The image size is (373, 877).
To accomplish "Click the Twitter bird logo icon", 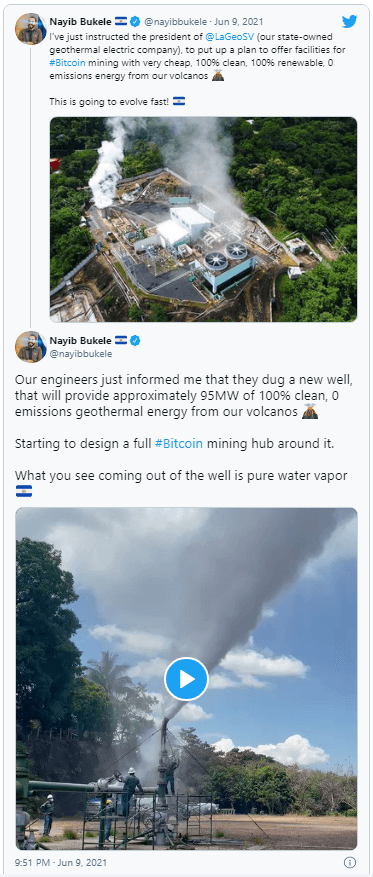I will [x=350, y=22].
